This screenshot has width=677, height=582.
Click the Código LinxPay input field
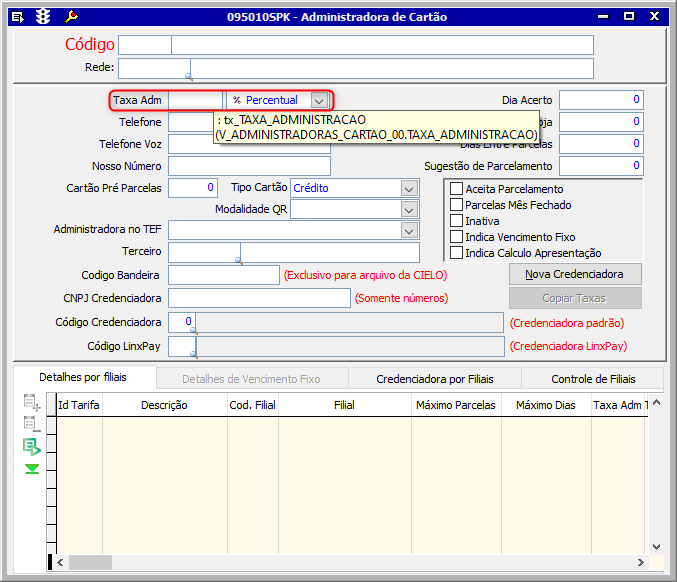coord(181,346)
